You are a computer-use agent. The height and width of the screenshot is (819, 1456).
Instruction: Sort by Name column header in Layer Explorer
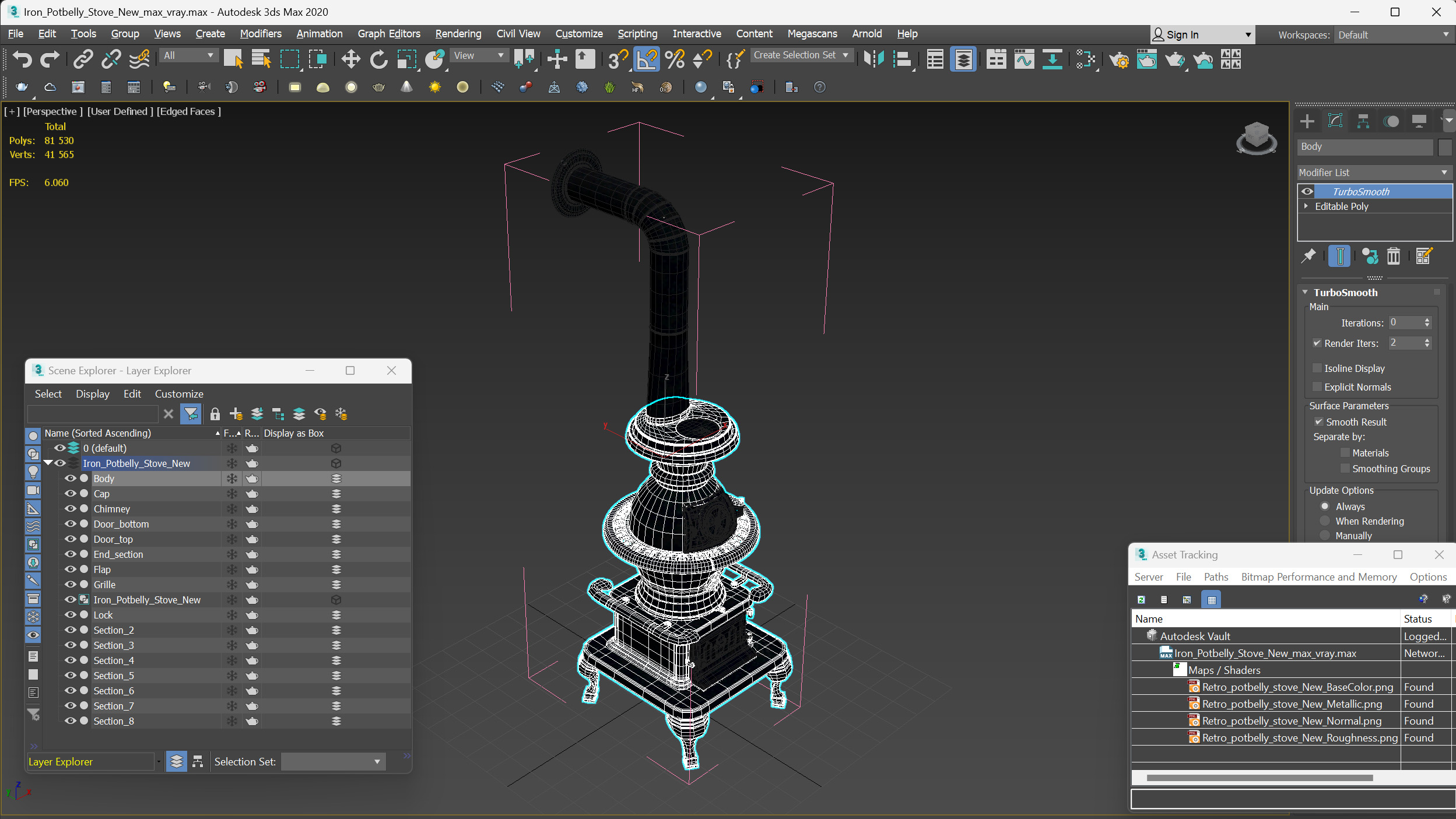coord(131,433)
